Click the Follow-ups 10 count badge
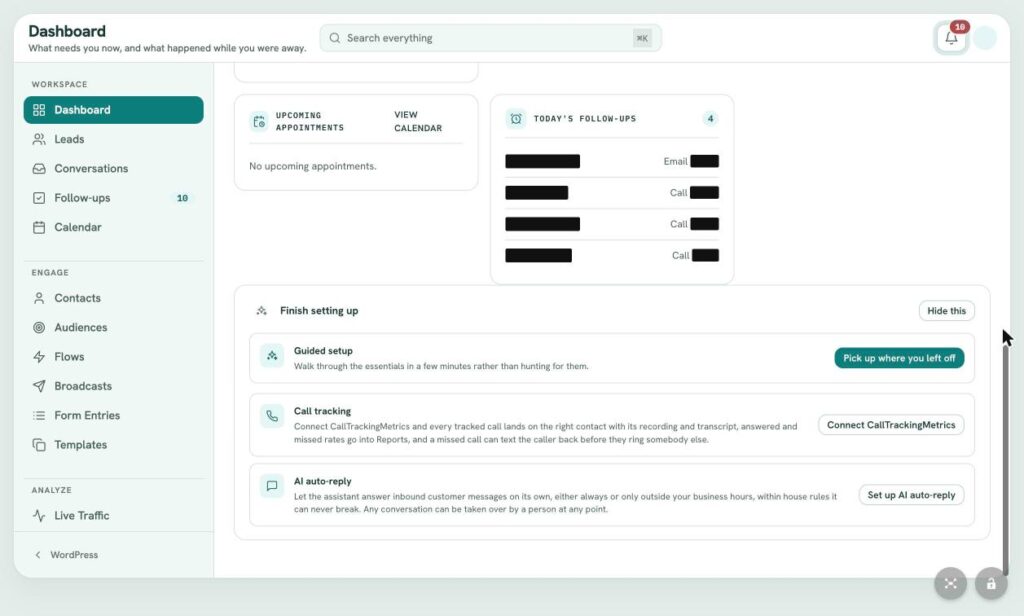This screenshot has height=616, width=1024. pos(182,198)
